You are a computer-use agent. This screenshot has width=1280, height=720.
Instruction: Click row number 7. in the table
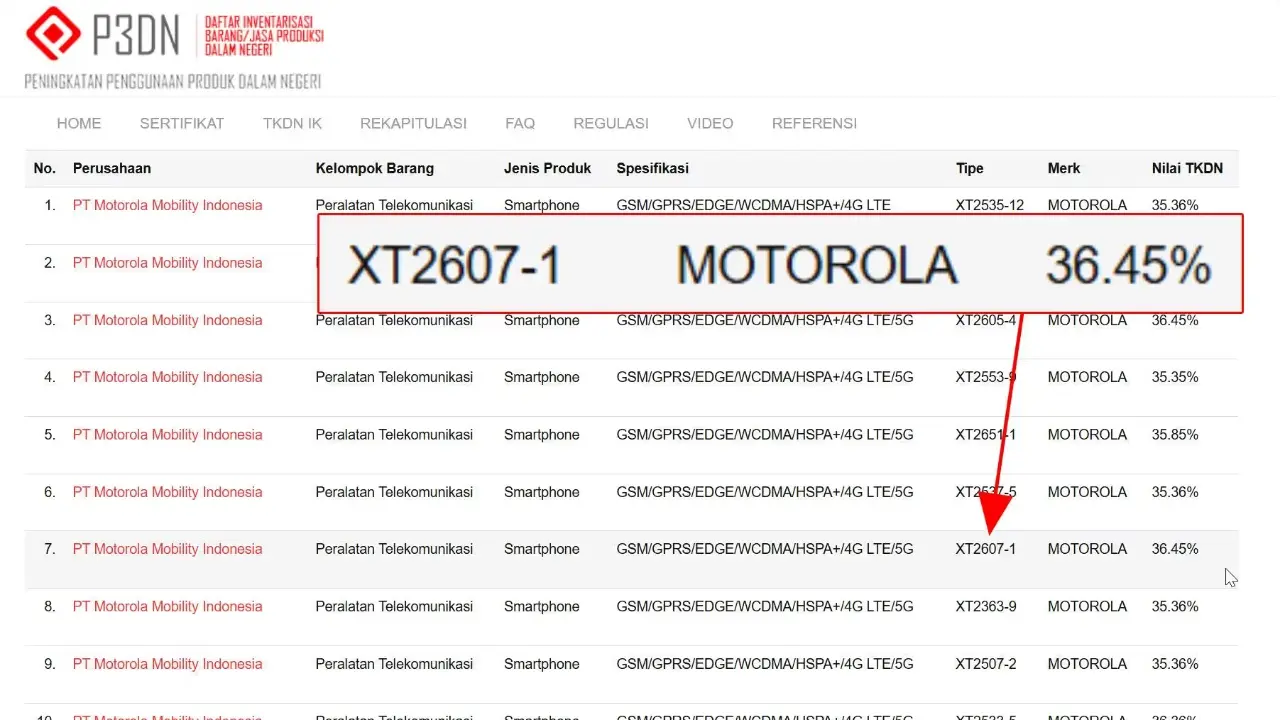point(50,549)
